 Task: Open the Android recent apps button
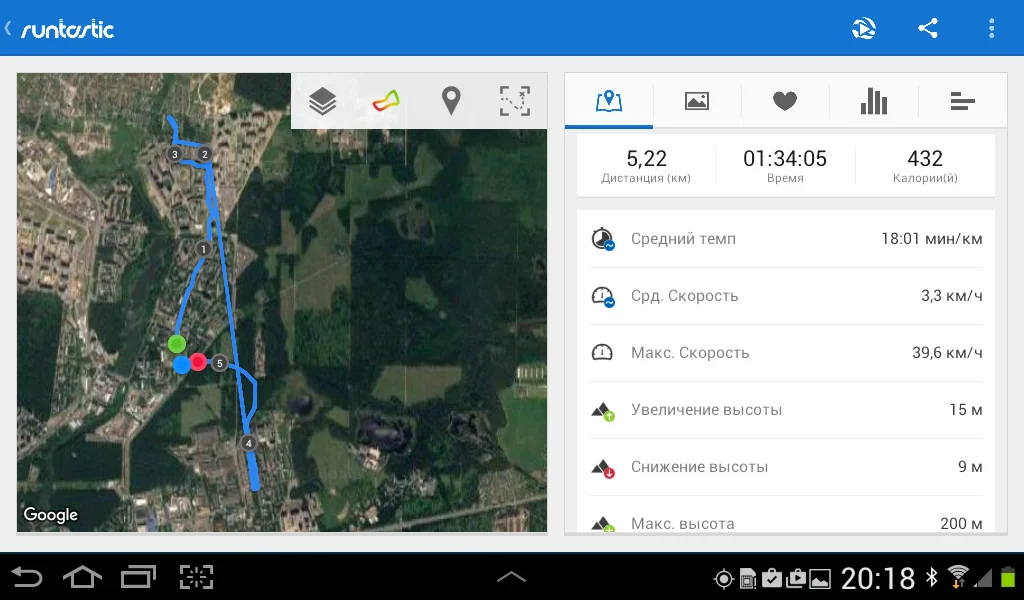click(138, 576)
